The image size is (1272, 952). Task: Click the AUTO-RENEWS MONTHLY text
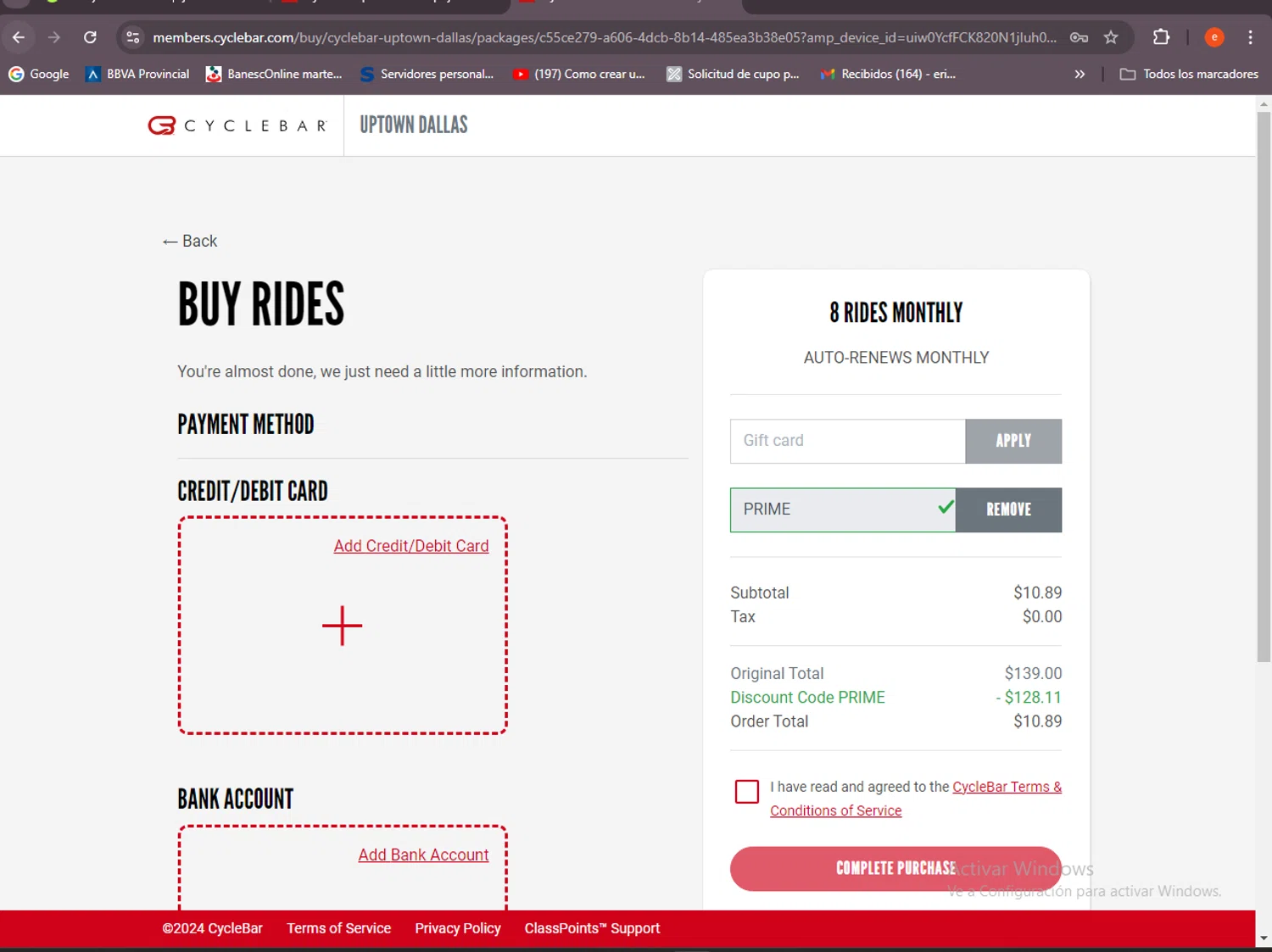pos(895,358)
